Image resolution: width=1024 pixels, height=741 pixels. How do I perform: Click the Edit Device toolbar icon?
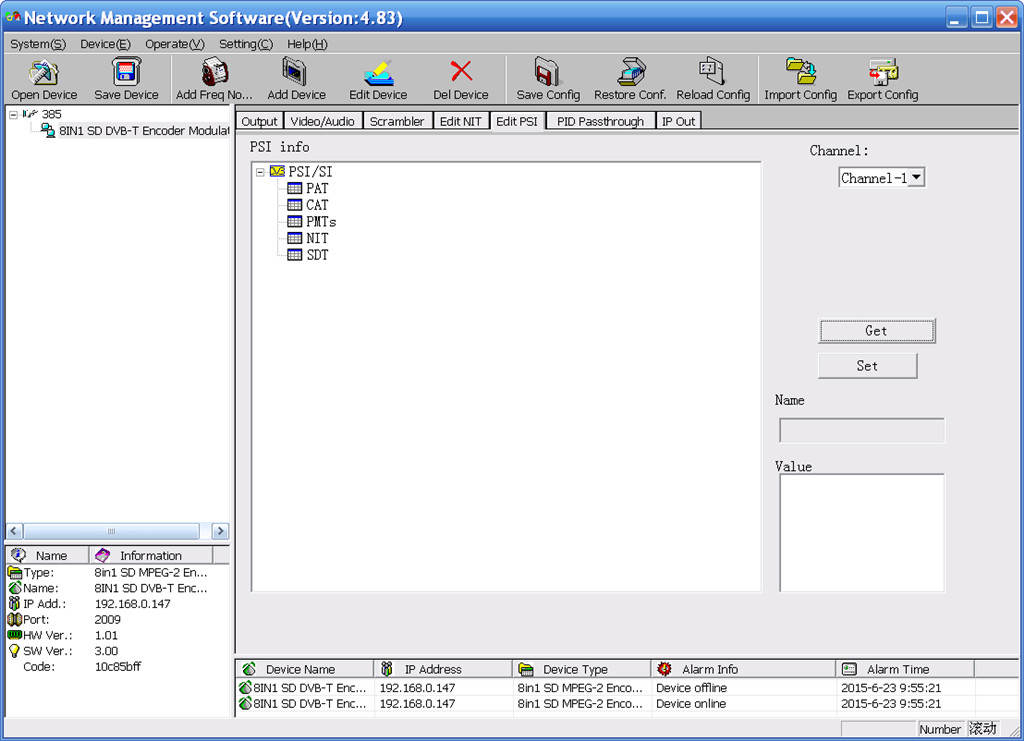(x=378, y=72)
